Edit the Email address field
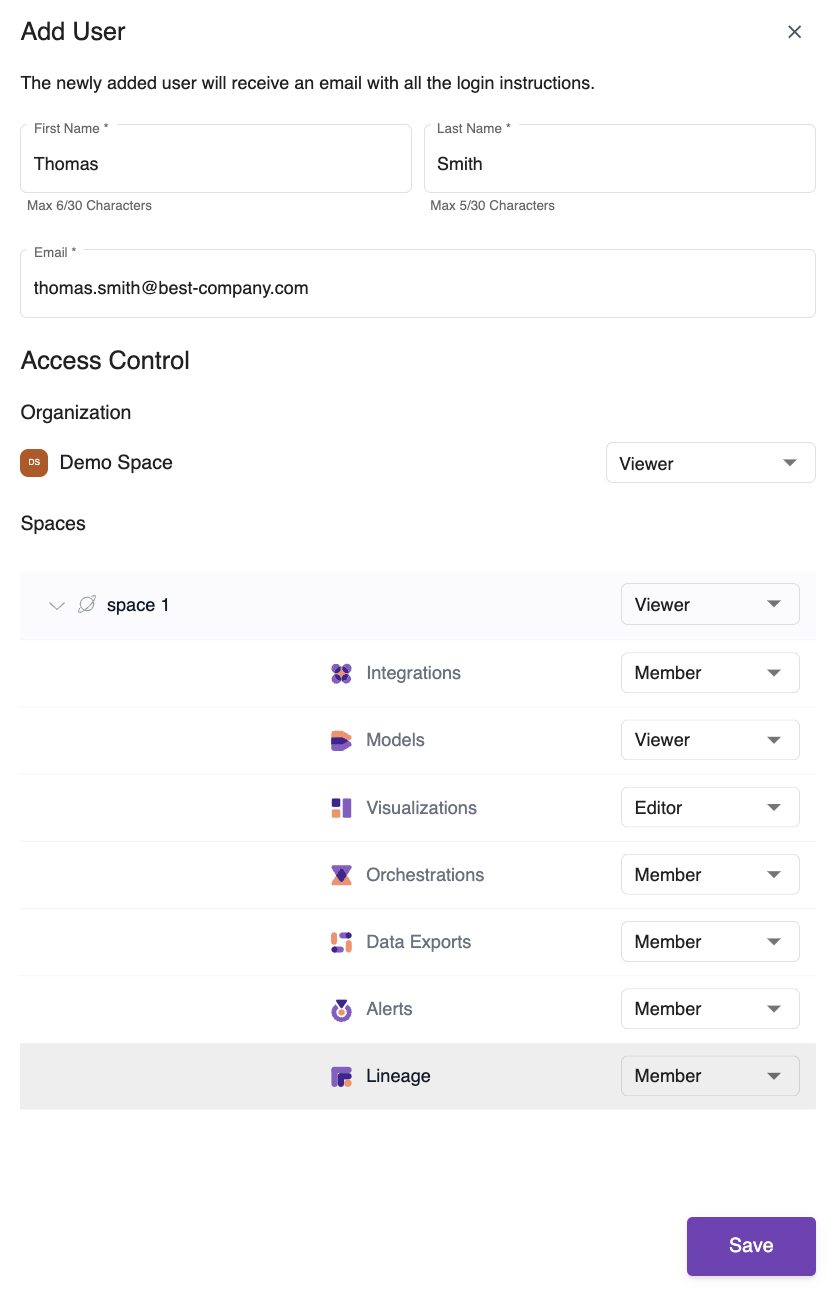 [417, 288]
